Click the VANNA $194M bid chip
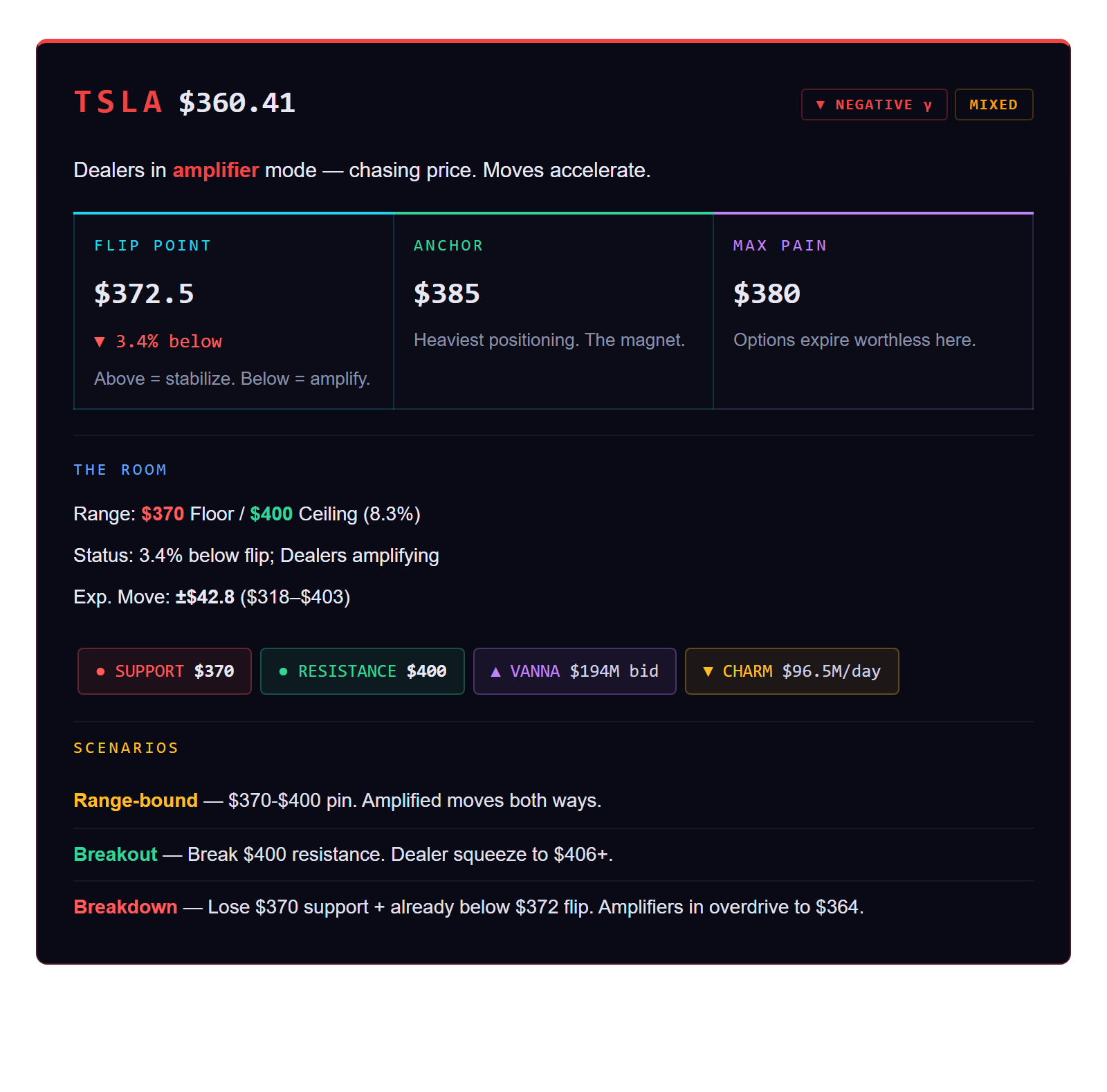The width and height of the screenshot is (1107, 1092). tap(574, 671)
